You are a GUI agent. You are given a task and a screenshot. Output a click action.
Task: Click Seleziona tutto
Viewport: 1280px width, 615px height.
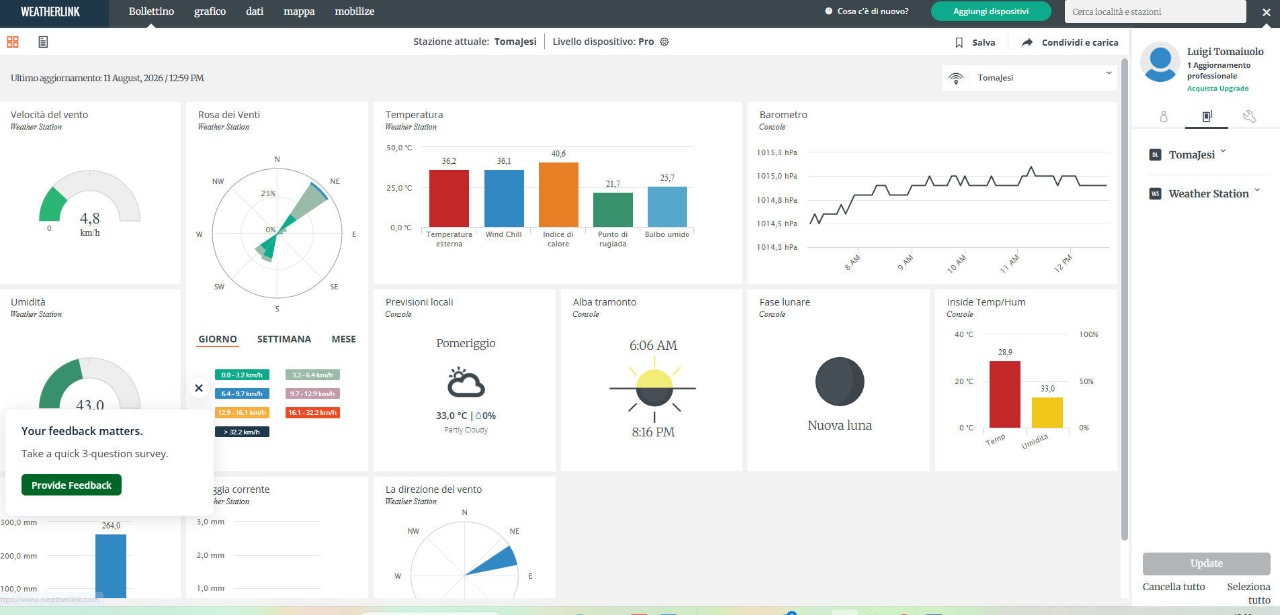coord(1248,593)
